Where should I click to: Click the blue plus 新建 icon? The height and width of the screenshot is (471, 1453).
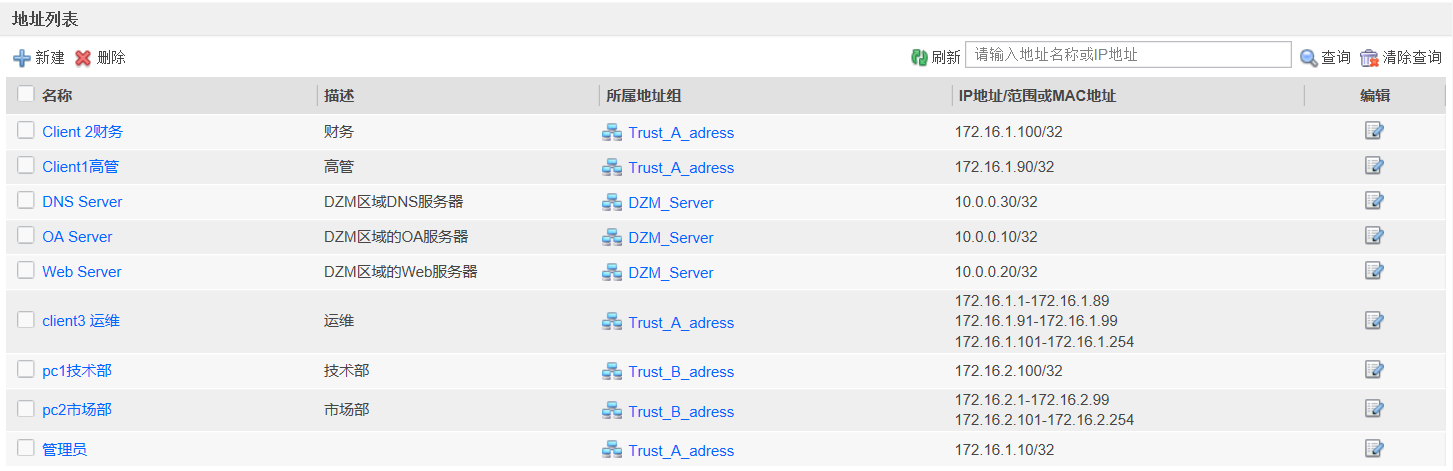pyautogui.click(x=21, y=58)
